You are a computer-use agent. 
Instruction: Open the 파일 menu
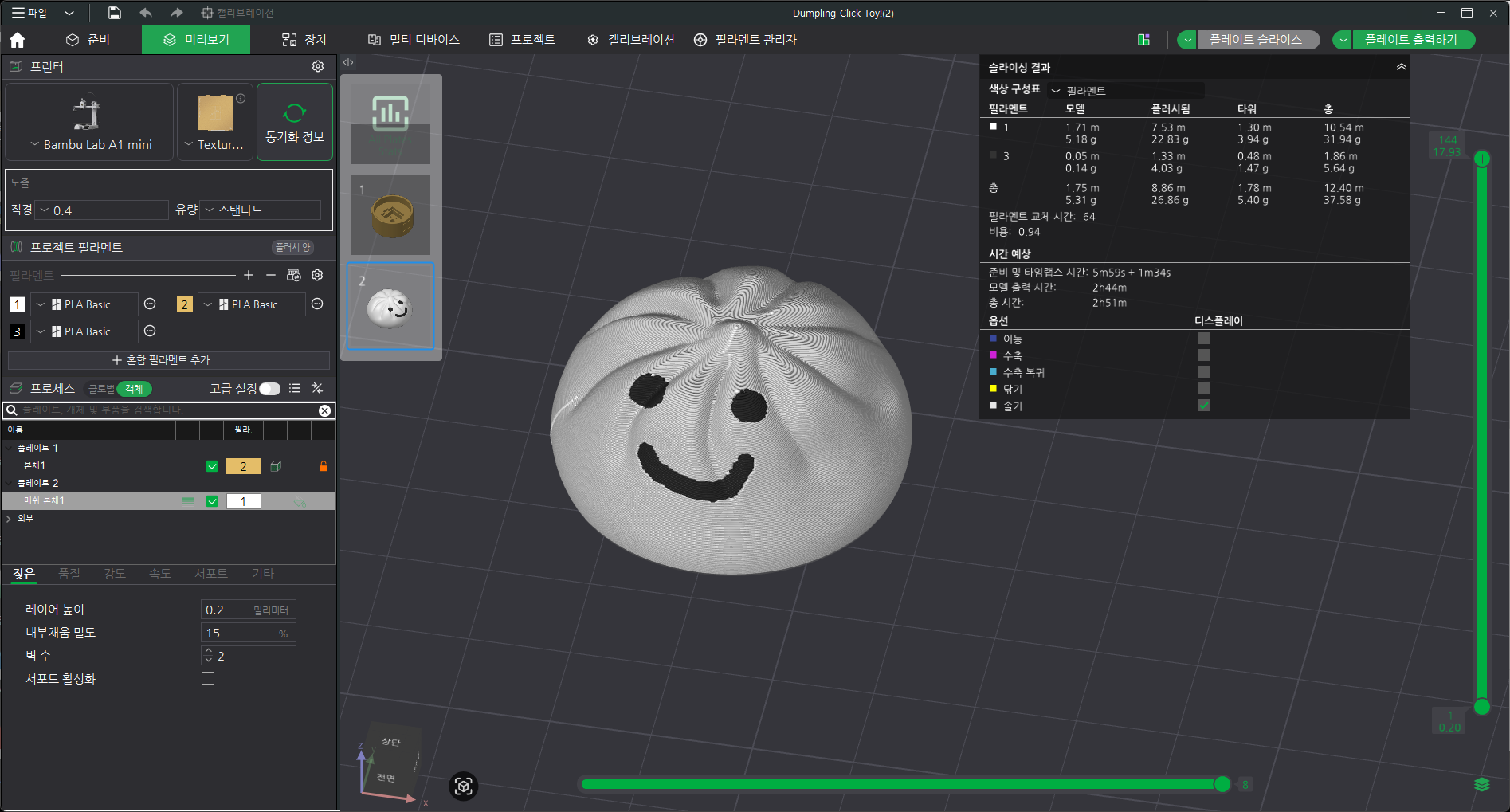[29, 13]
